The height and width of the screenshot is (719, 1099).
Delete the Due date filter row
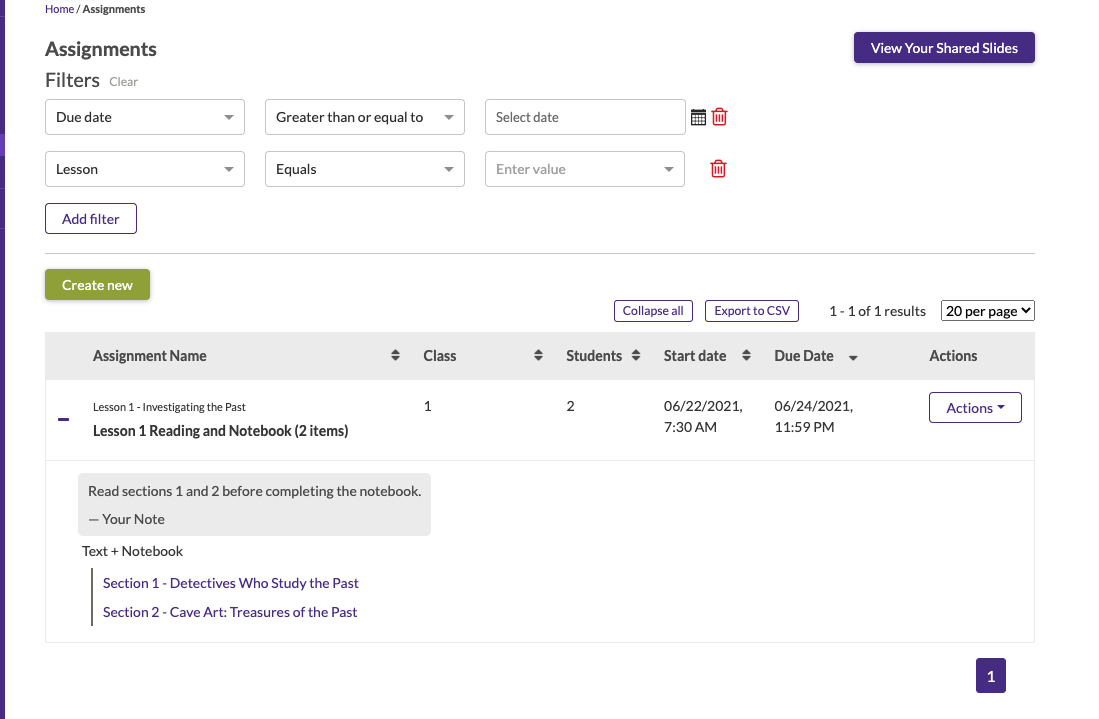click(719, 117)
